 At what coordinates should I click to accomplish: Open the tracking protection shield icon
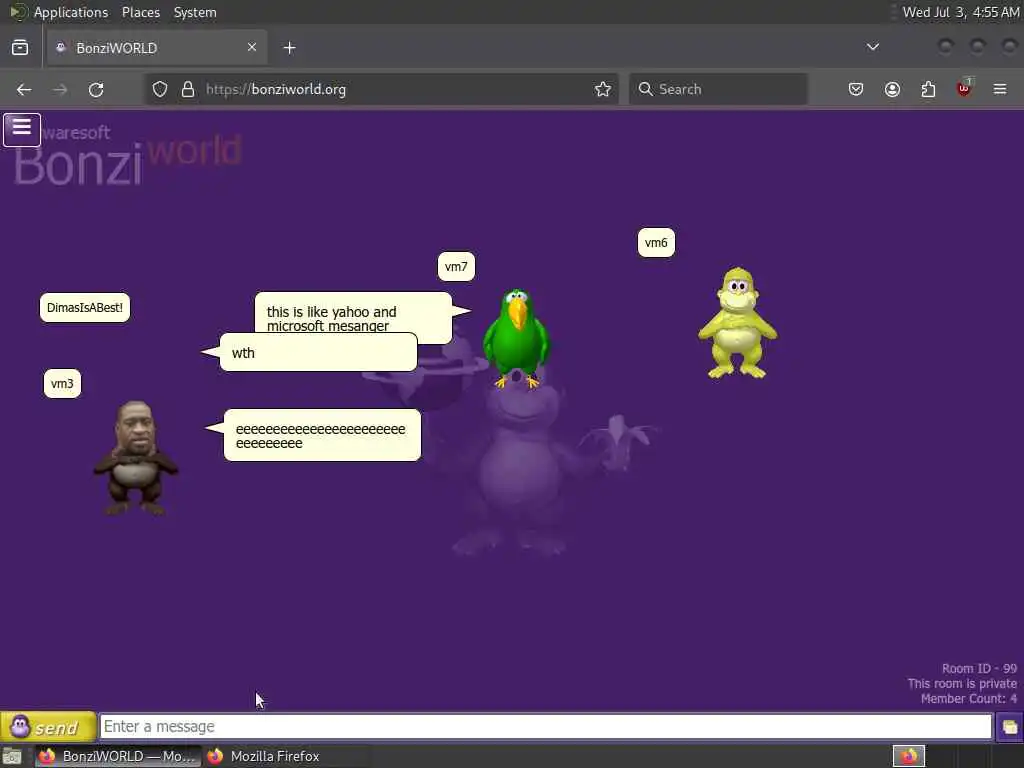tap(160, 89)
